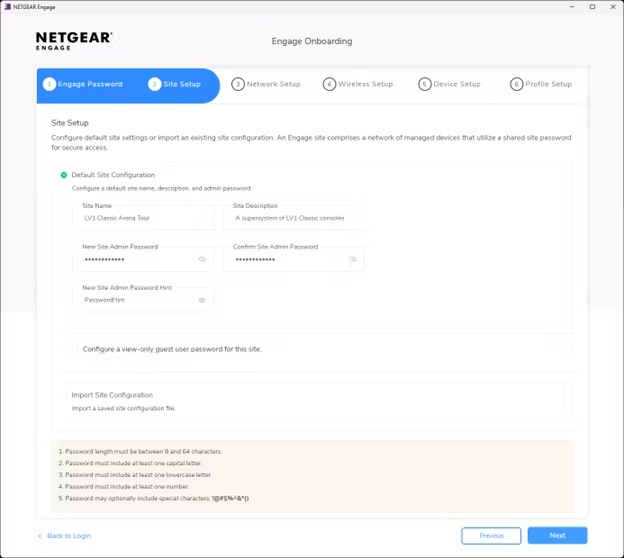Enable view-only guest user password checkbox
This screenshot has width=624, height=558.
point(75,349)
